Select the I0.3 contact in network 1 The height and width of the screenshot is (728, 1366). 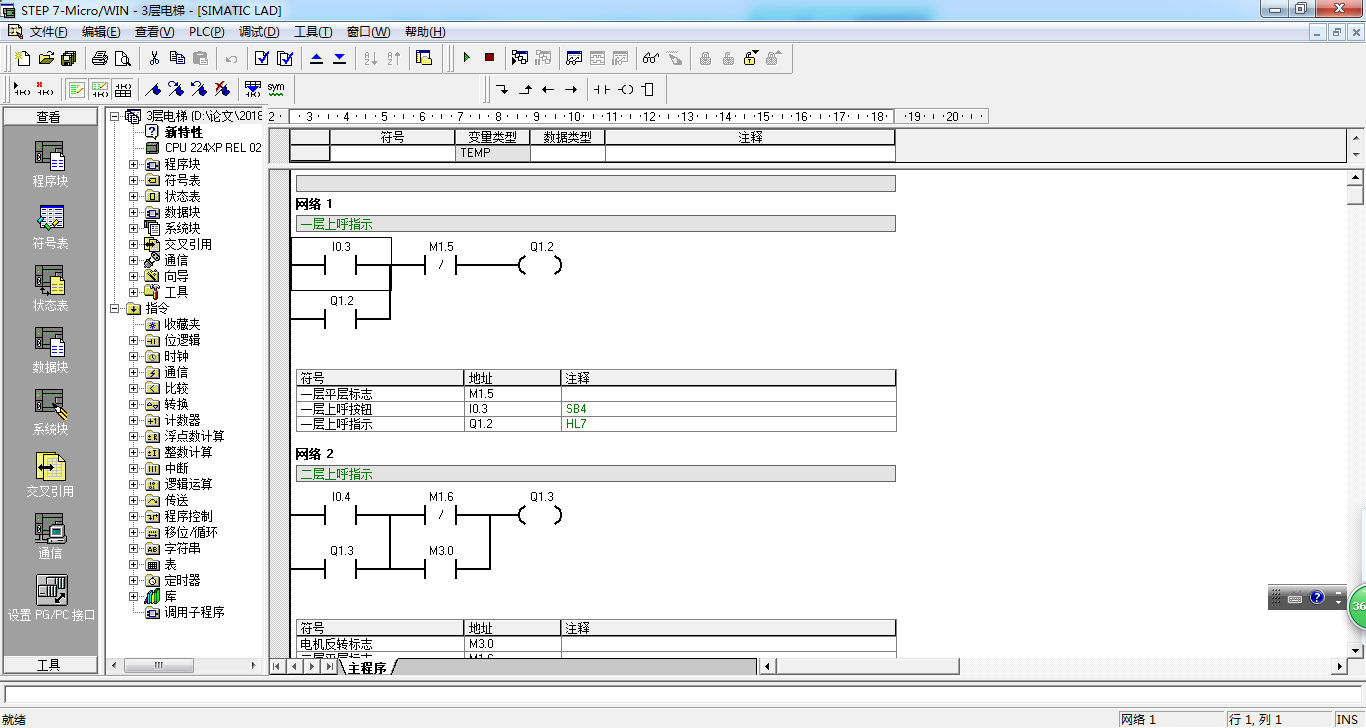[x=341, y=265]
